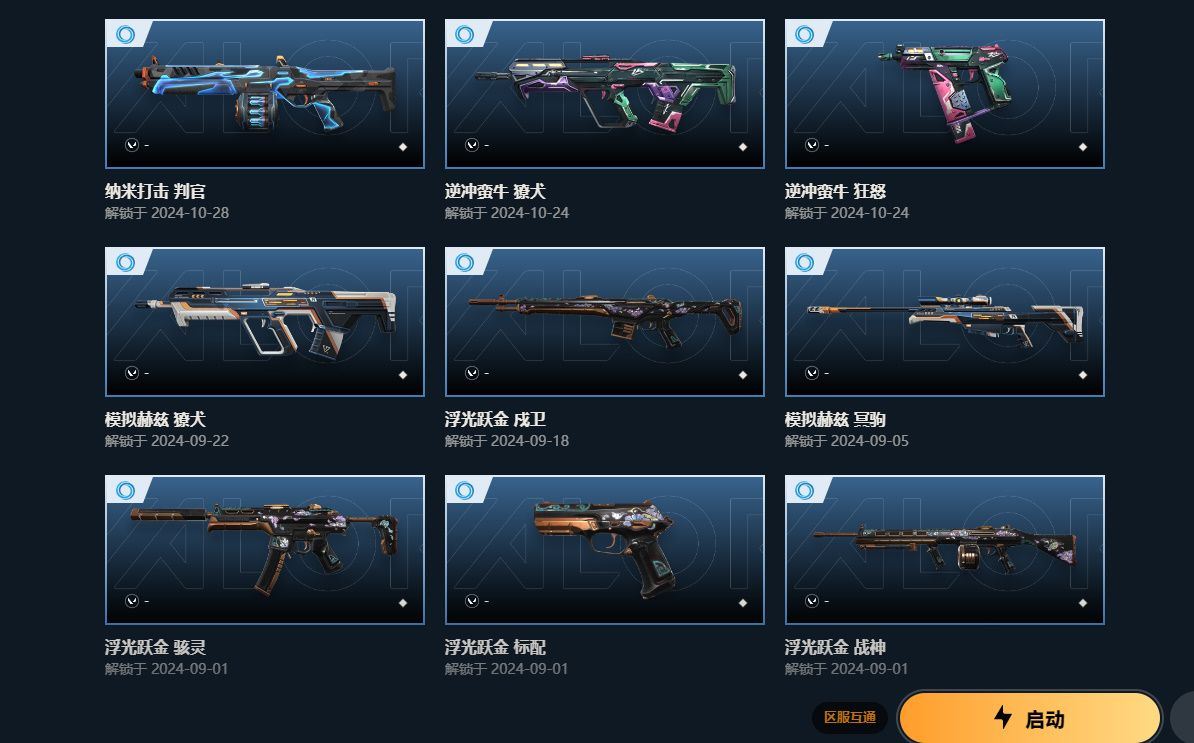Viewport: 1194px width, 743px height.
Task: Click the swirl badge on 模拟赫兹 冥驹 card
Action: [805, 263]
